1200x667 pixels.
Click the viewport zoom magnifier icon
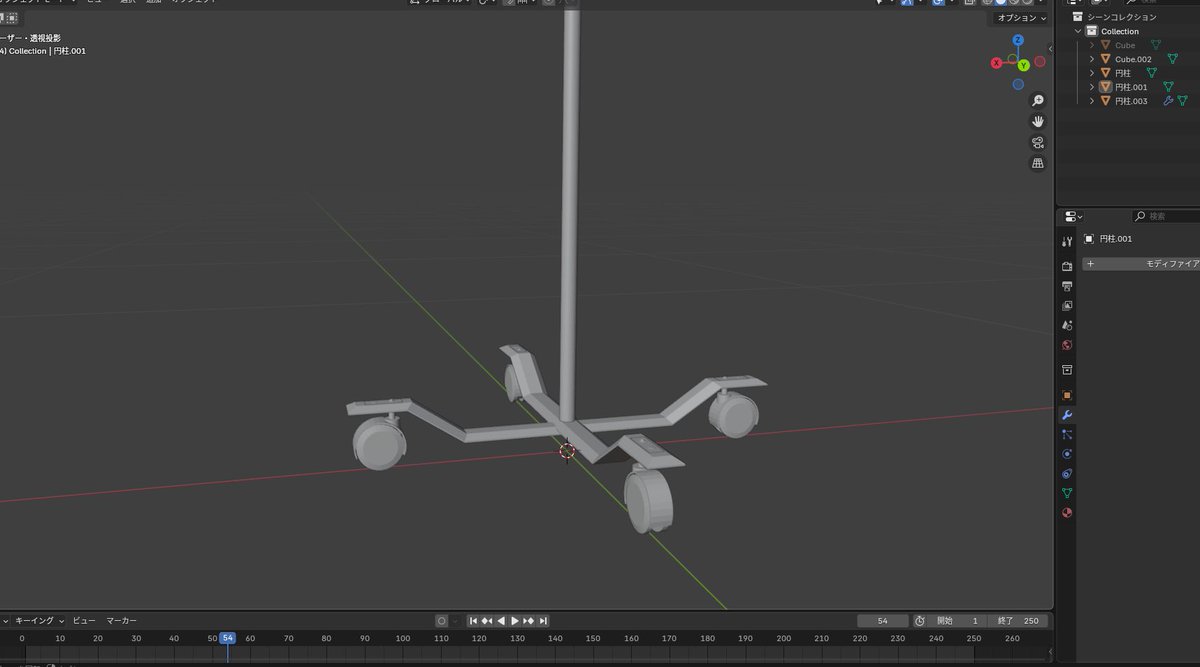(x=1038, y=101)
